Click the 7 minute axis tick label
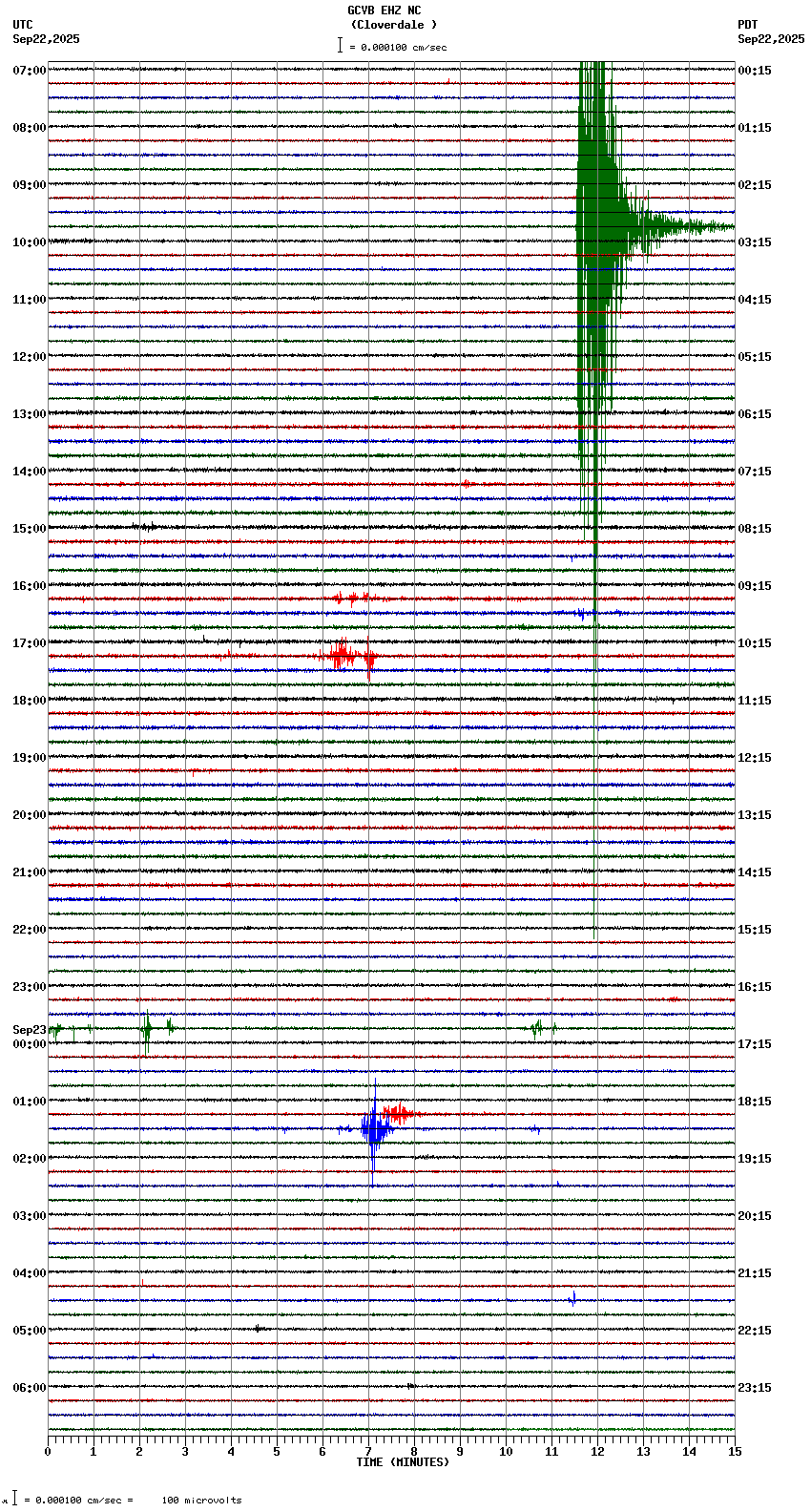Screen dimensions: 811x1512 click(368, 1452)
